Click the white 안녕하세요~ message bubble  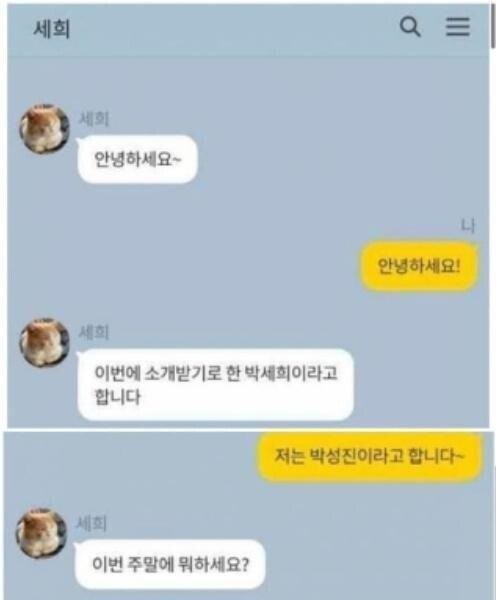click(x=137, y=159)
